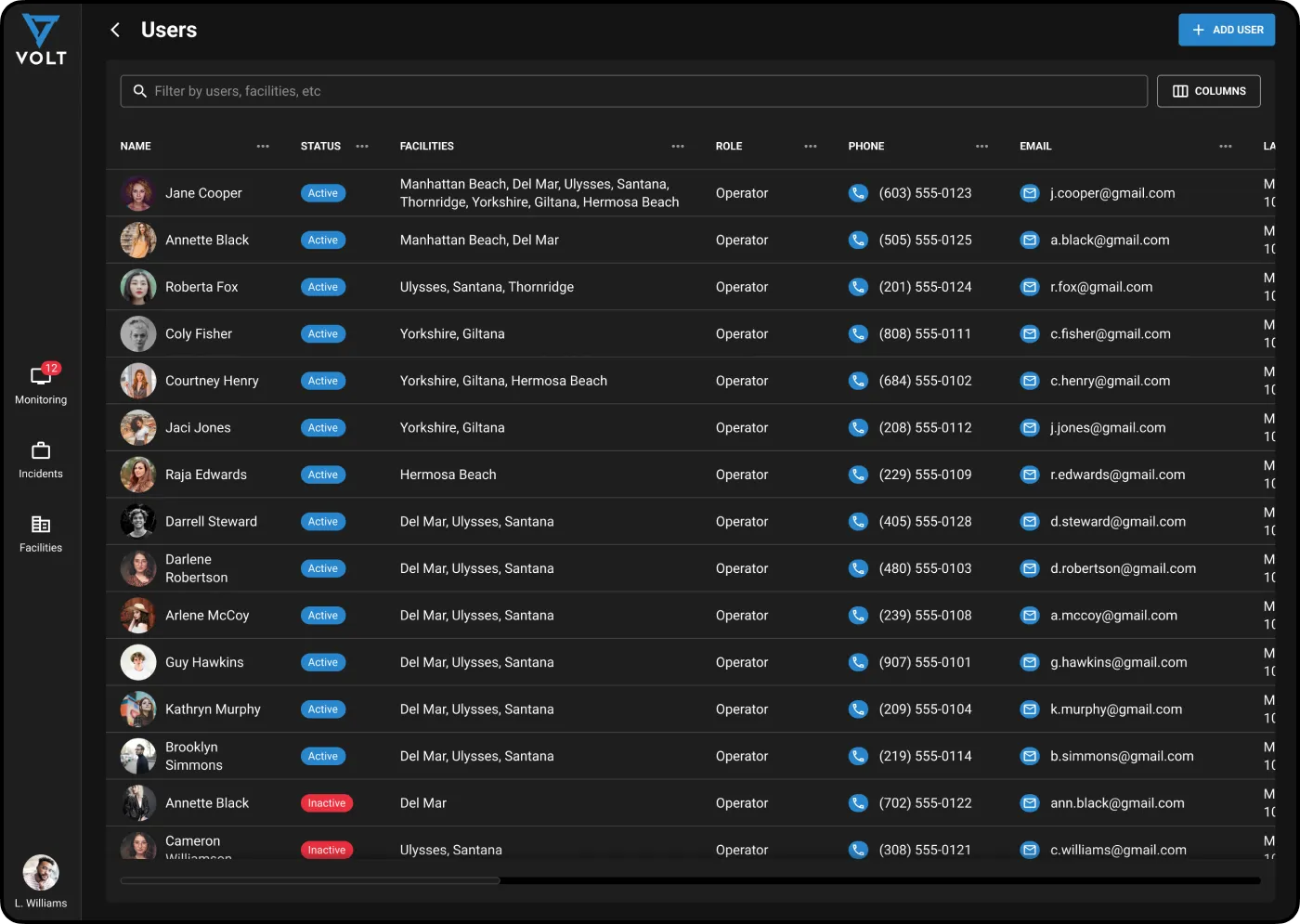Click the STATUS column header
1300x924 pixels.
click(320, 146)
